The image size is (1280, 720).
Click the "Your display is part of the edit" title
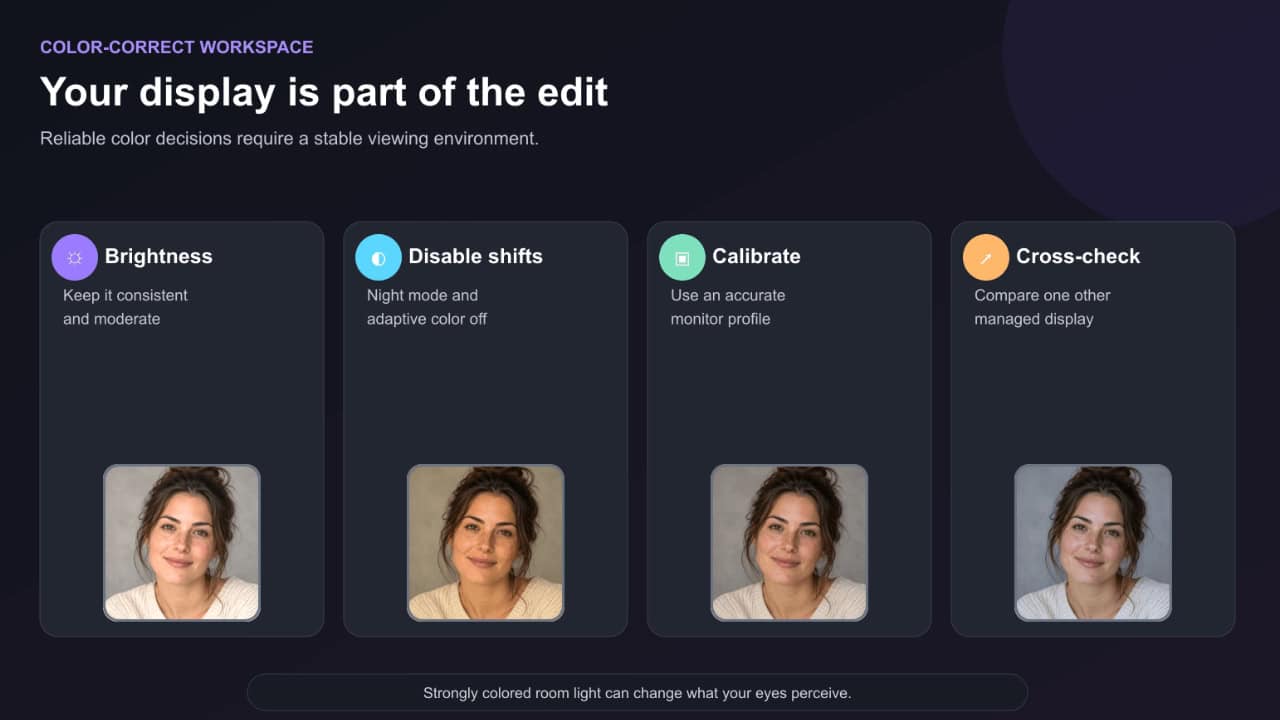point(324,92)
